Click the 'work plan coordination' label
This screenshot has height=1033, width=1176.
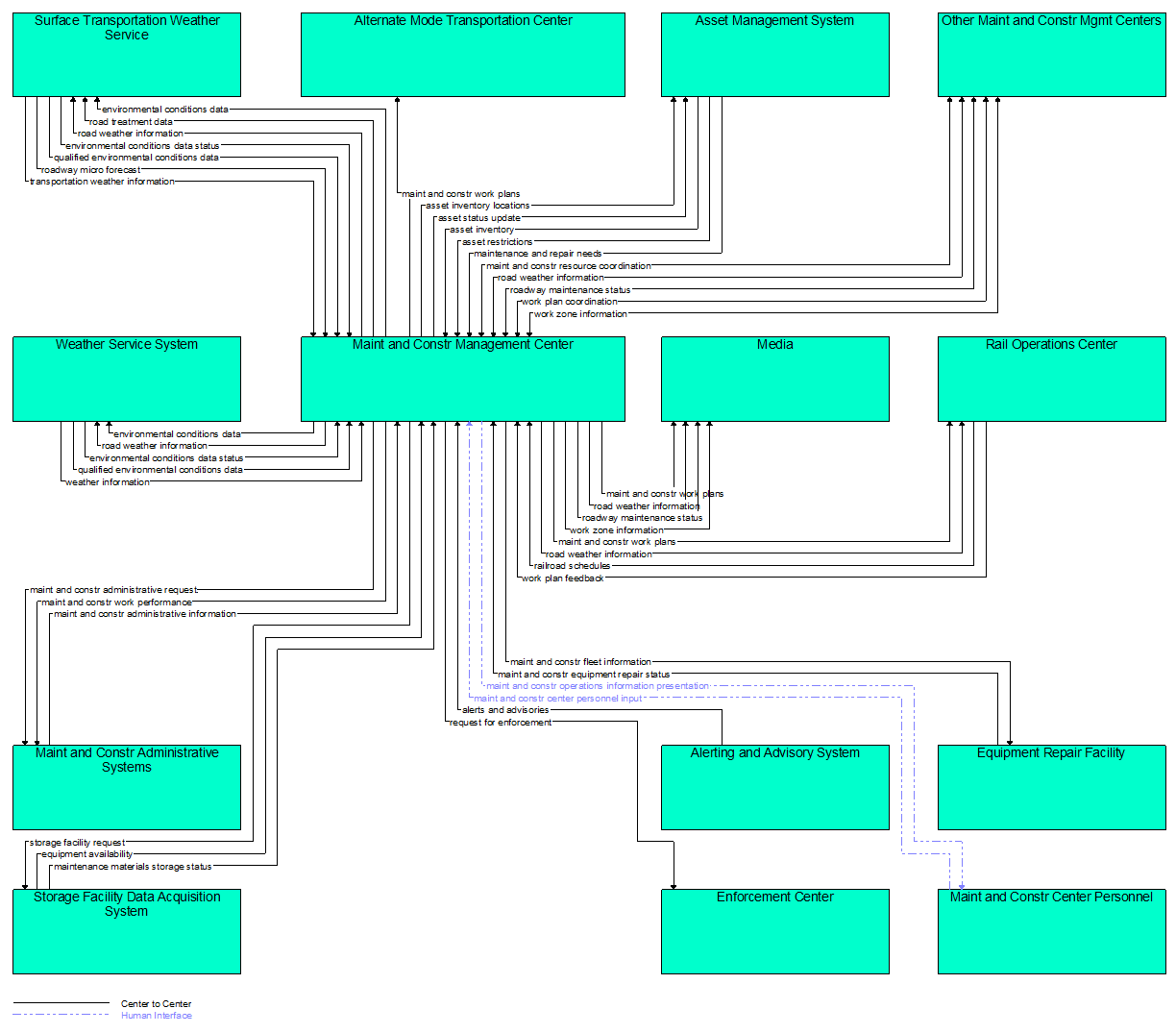(x=570, y=302)
